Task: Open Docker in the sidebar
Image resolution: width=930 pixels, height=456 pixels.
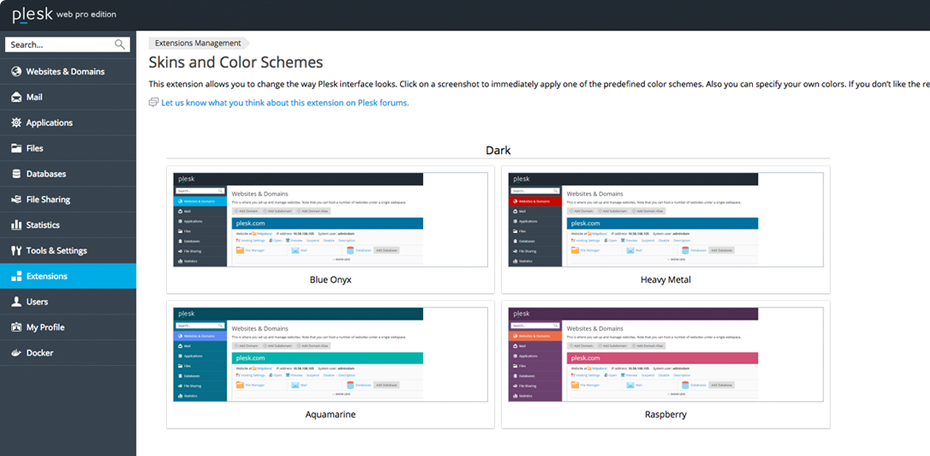Action: click(x=68, y=353)
